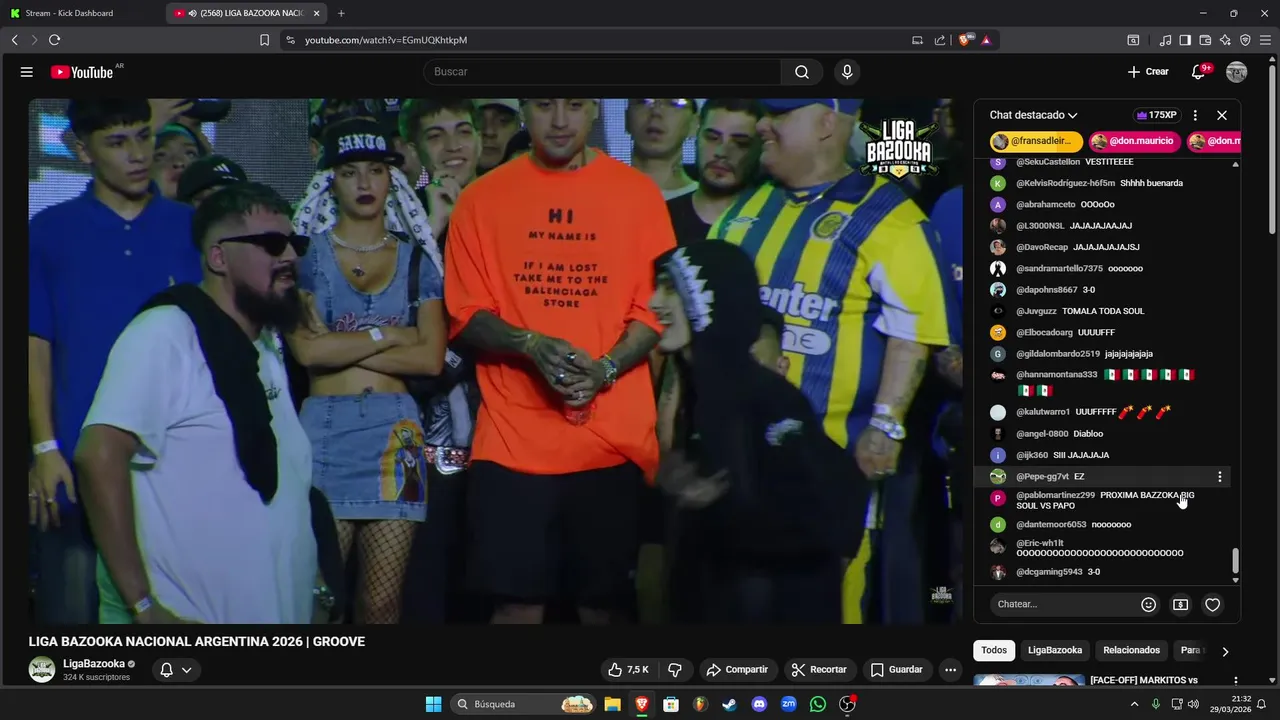The width and height of the screenshot is (1280, 720).
Task: Open message options for @Pepe-gg7vt
Action: tap(1219, 477)
